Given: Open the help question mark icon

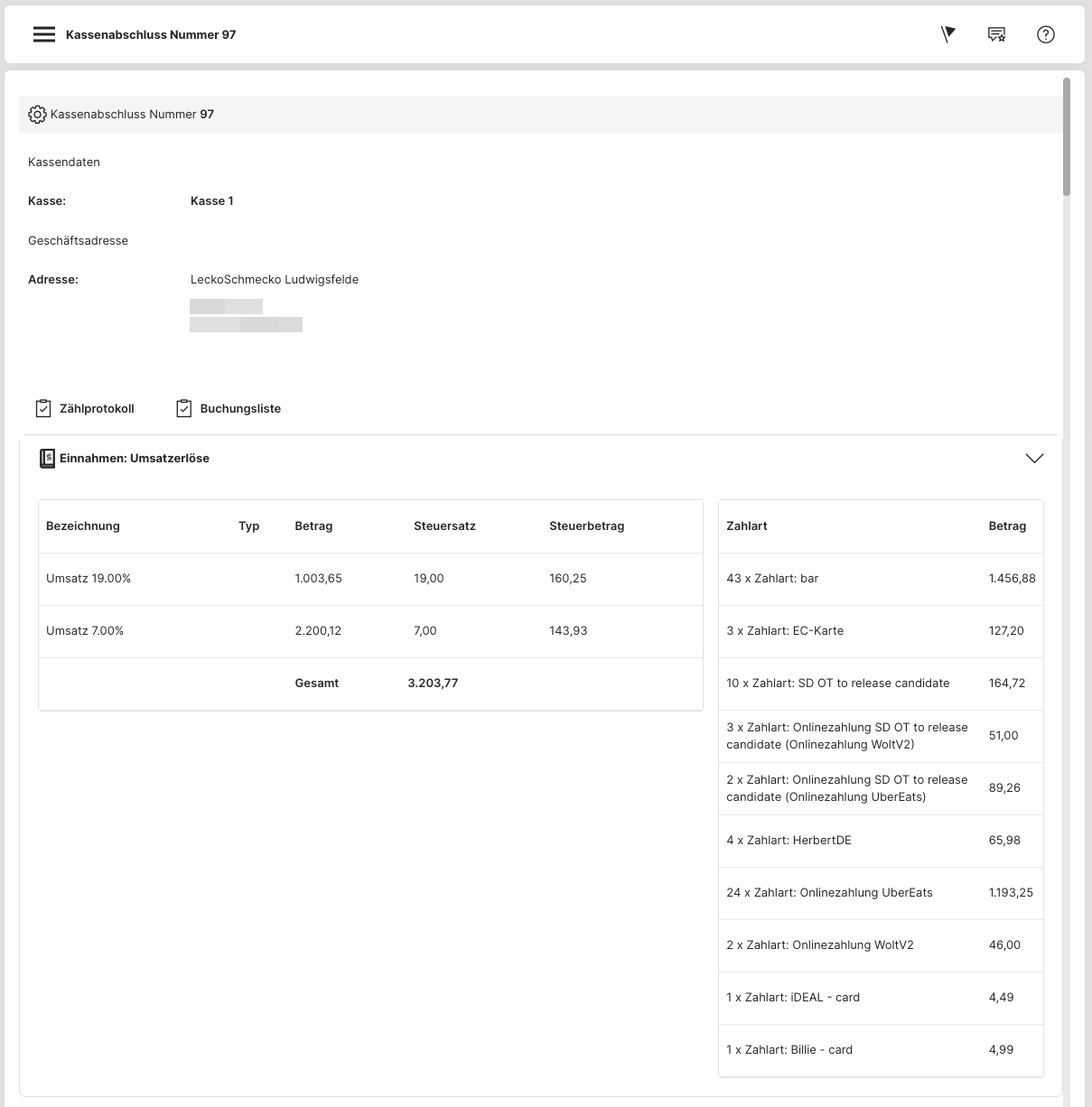Looking at the screenshot, I should point(1045,34).
